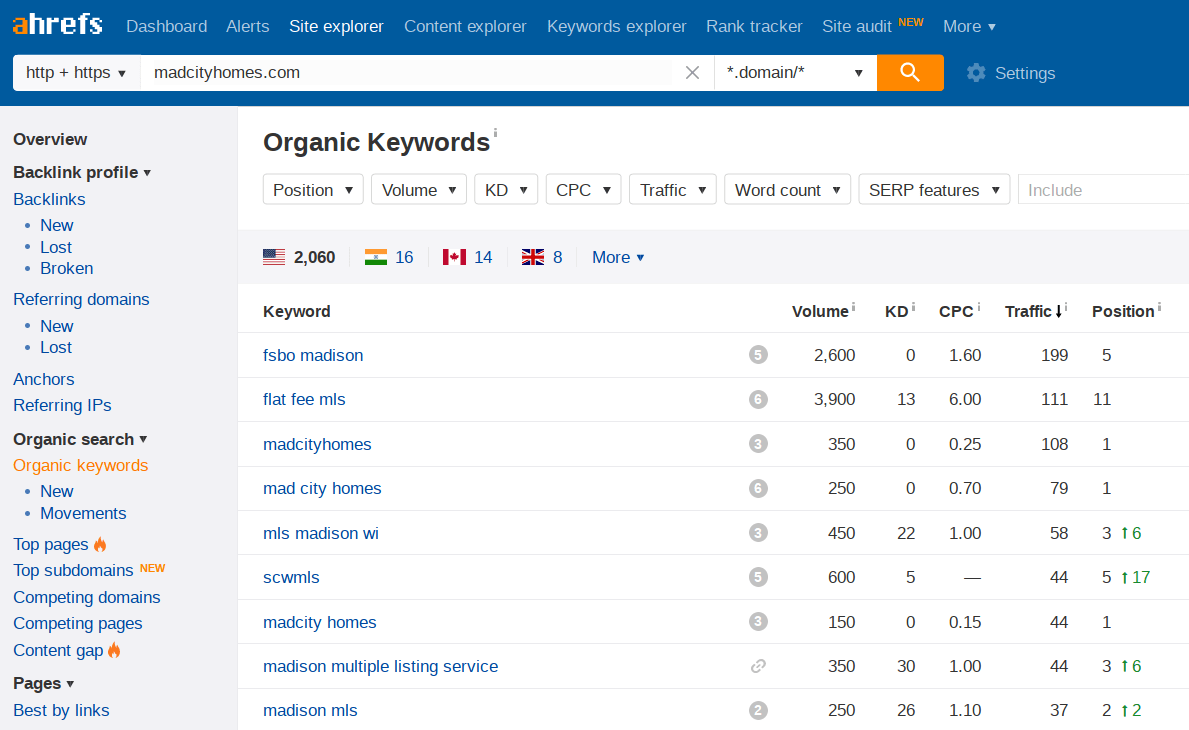Click info icon beside Position column header

1159,306
